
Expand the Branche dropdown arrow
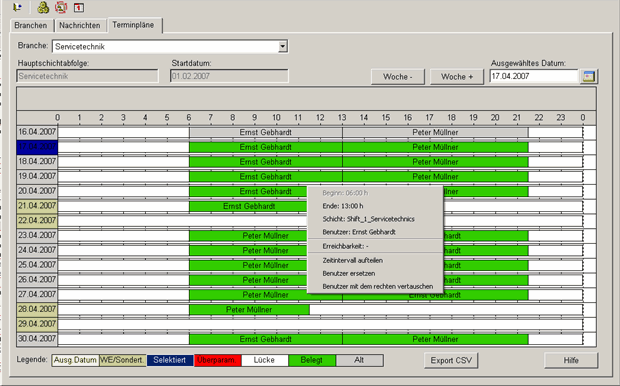click(282, 46)
